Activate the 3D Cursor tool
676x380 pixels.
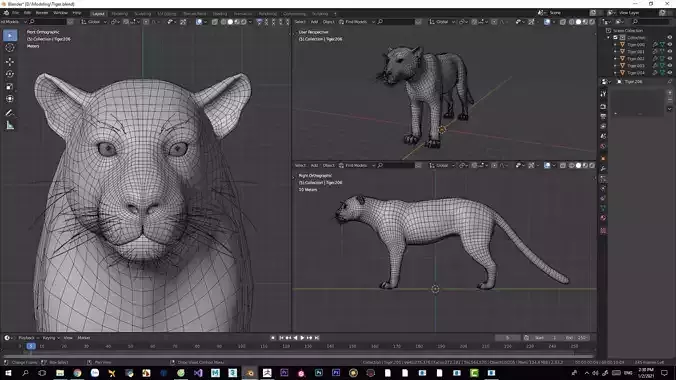click(x=10, y=48)
